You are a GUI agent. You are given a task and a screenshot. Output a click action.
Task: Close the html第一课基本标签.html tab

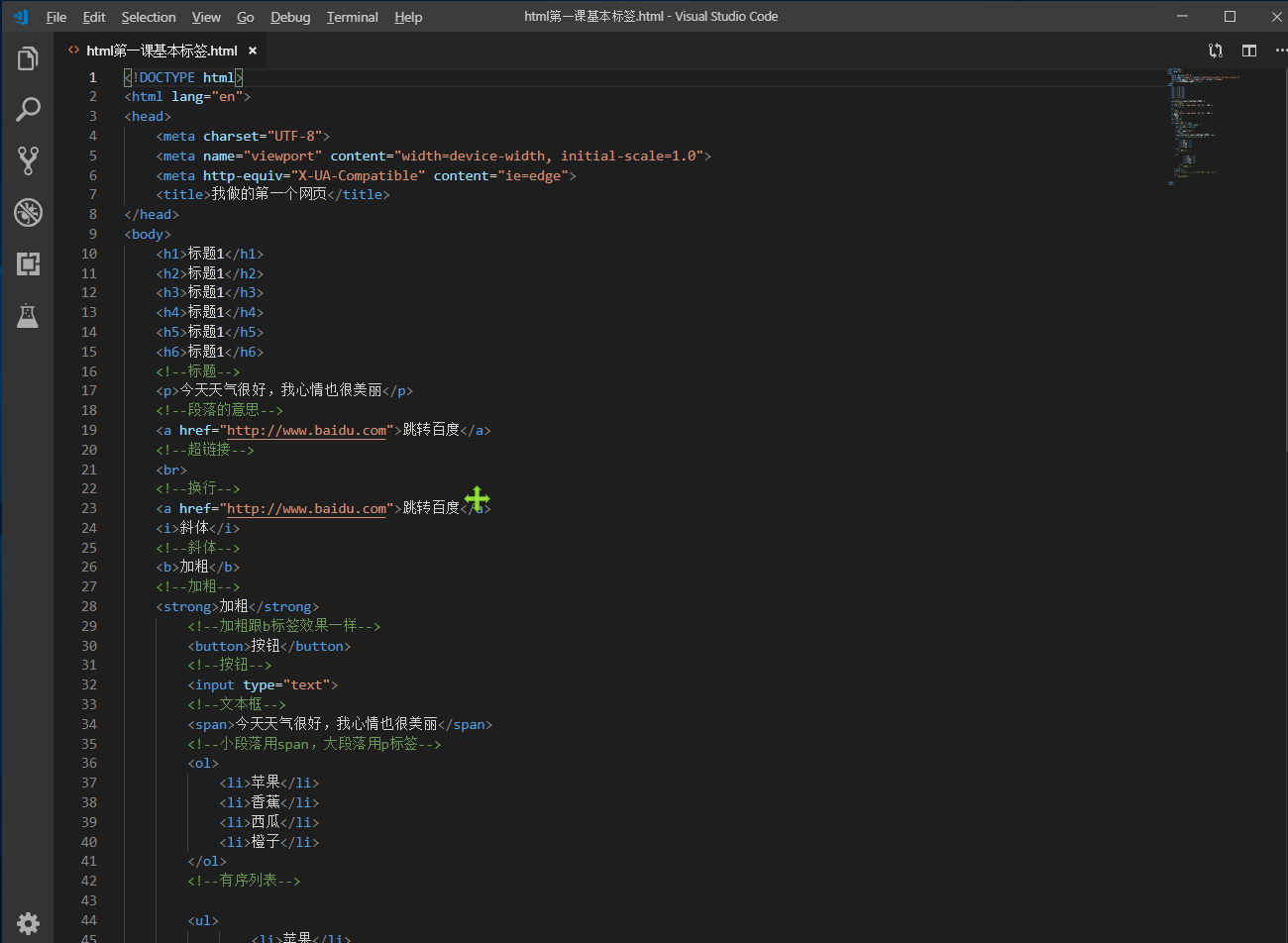tap(253, 51)
